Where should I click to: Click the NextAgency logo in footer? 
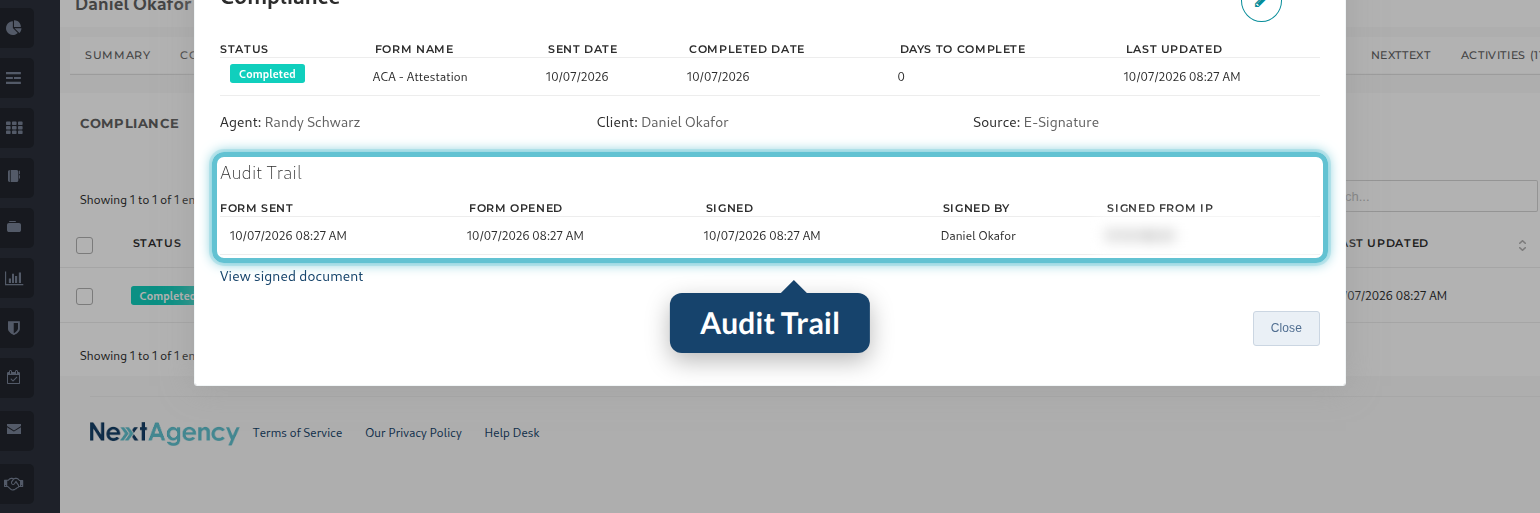click(164, 432)
